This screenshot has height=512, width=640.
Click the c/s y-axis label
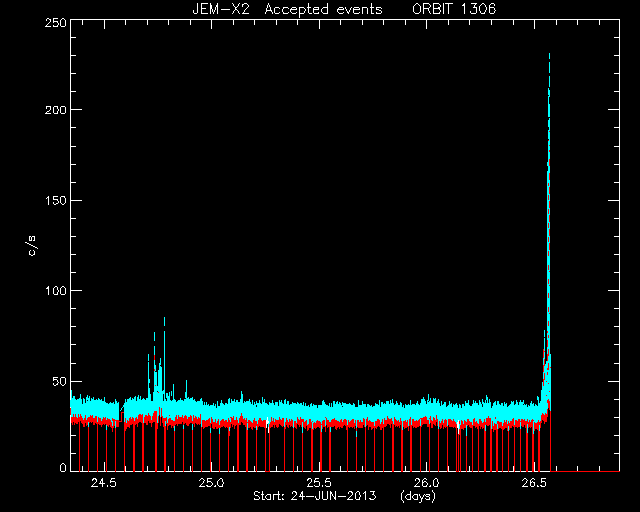click(x=32, y=246)
